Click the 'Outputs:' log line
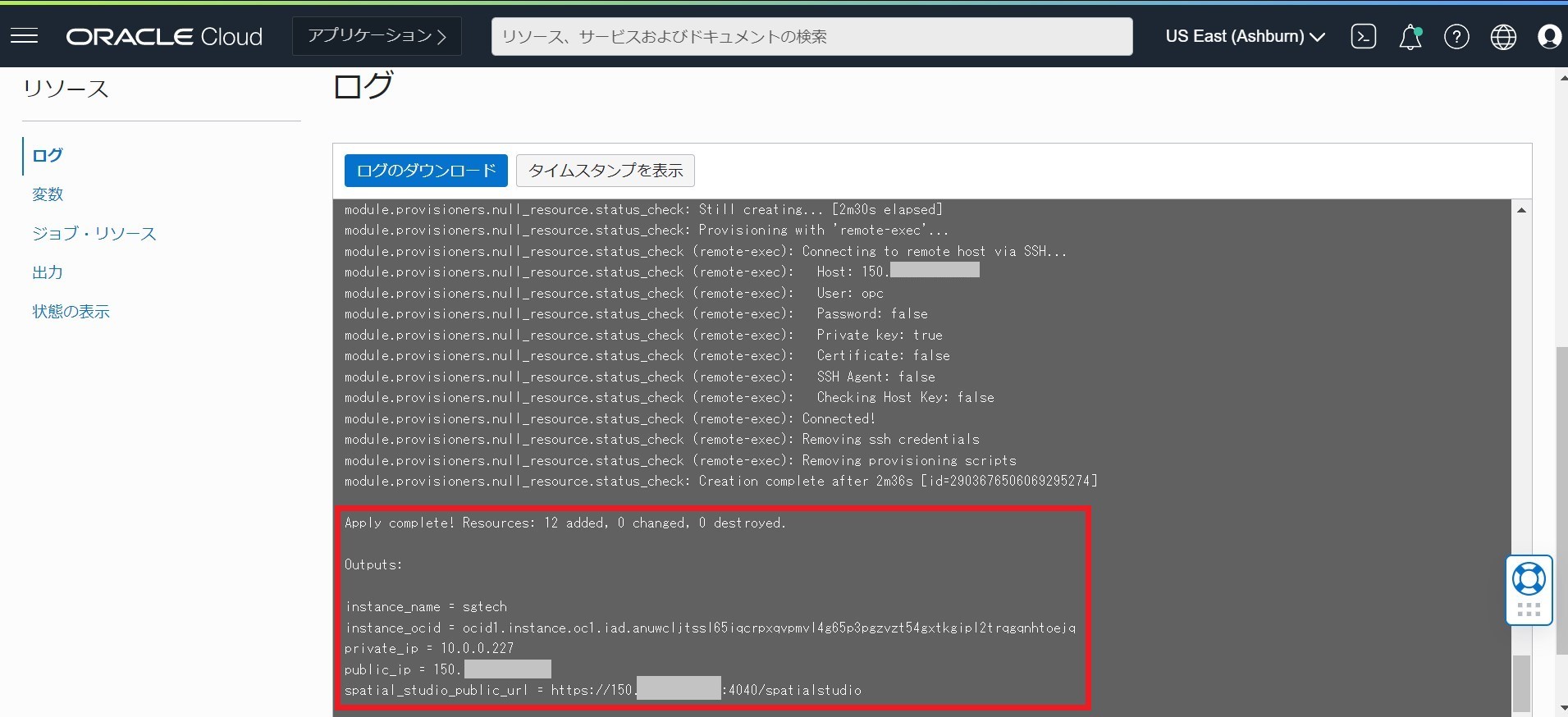The width and height of the screenshot is (1568, 717). click(373, 564)
